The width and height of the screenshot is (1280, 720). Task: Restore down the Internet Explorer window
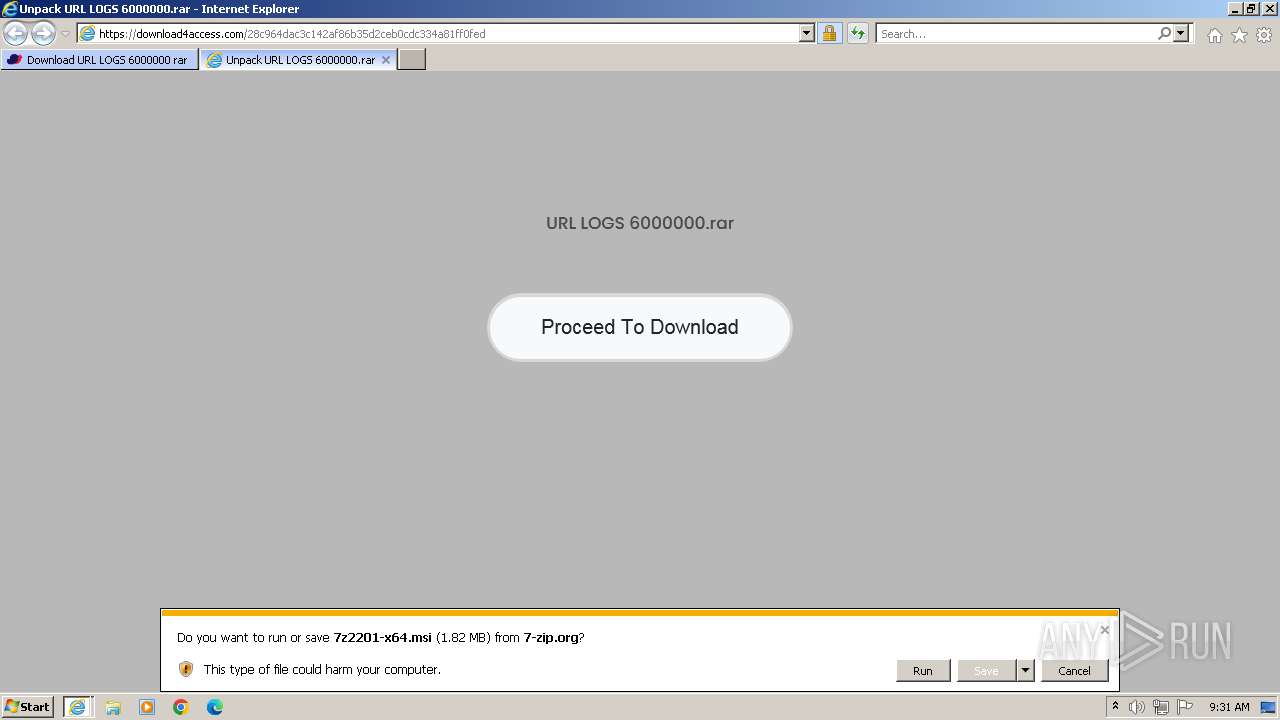pyautogui.click(x=1251, y=9)
